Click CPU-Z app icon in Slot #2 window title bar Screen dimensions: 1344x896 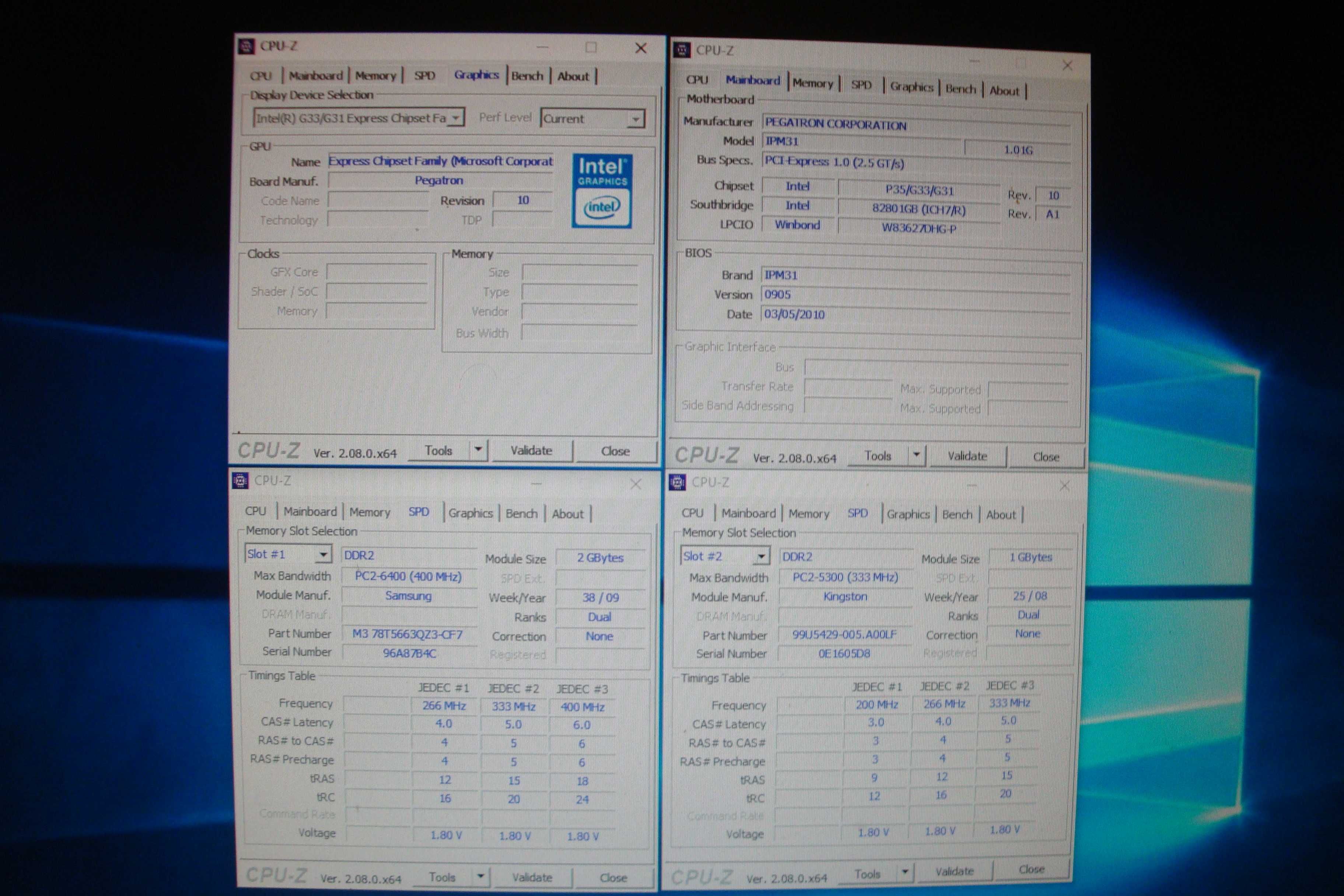pos(677,482)
